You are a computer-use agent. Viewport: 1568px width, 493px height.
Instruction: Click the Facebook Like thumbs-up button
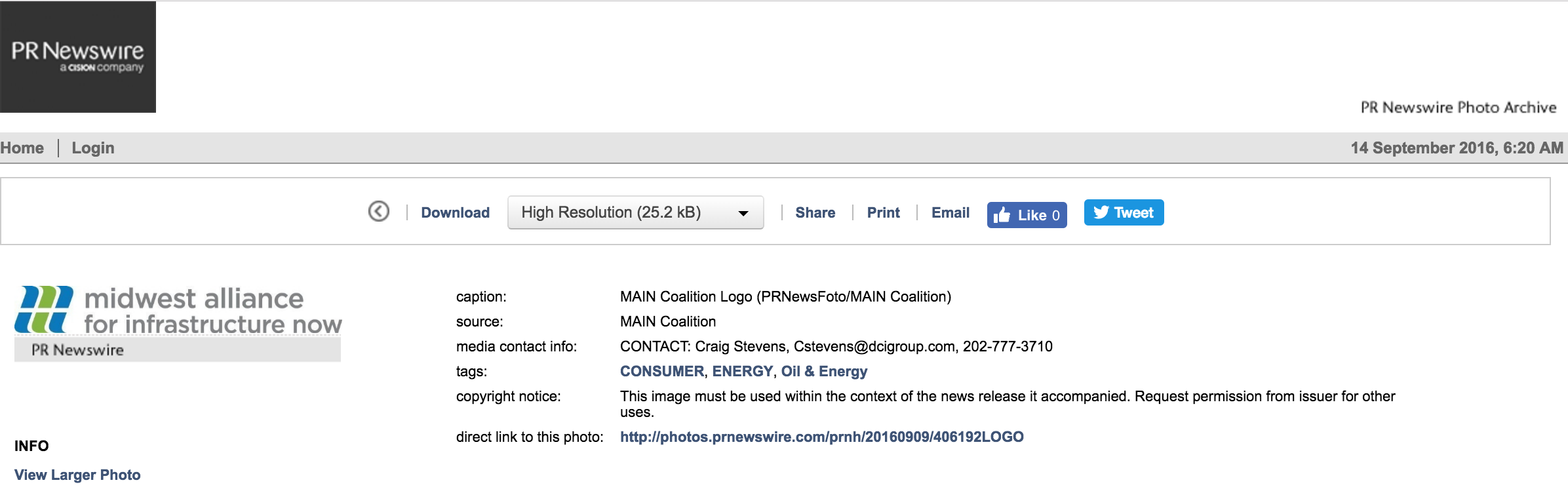(1027, 215)
